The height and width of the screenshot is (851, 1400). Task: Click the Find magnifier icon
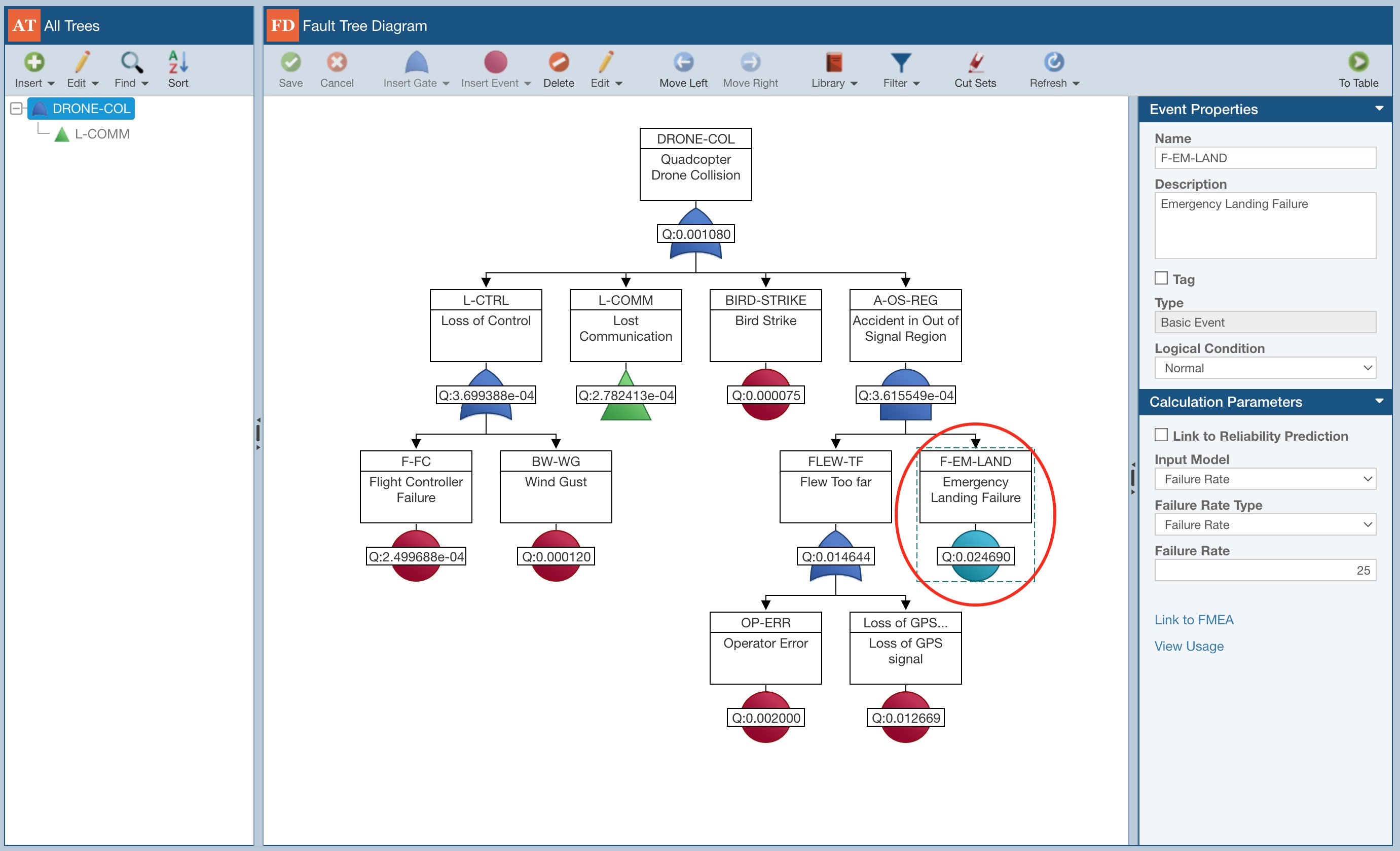click(131, 62)
